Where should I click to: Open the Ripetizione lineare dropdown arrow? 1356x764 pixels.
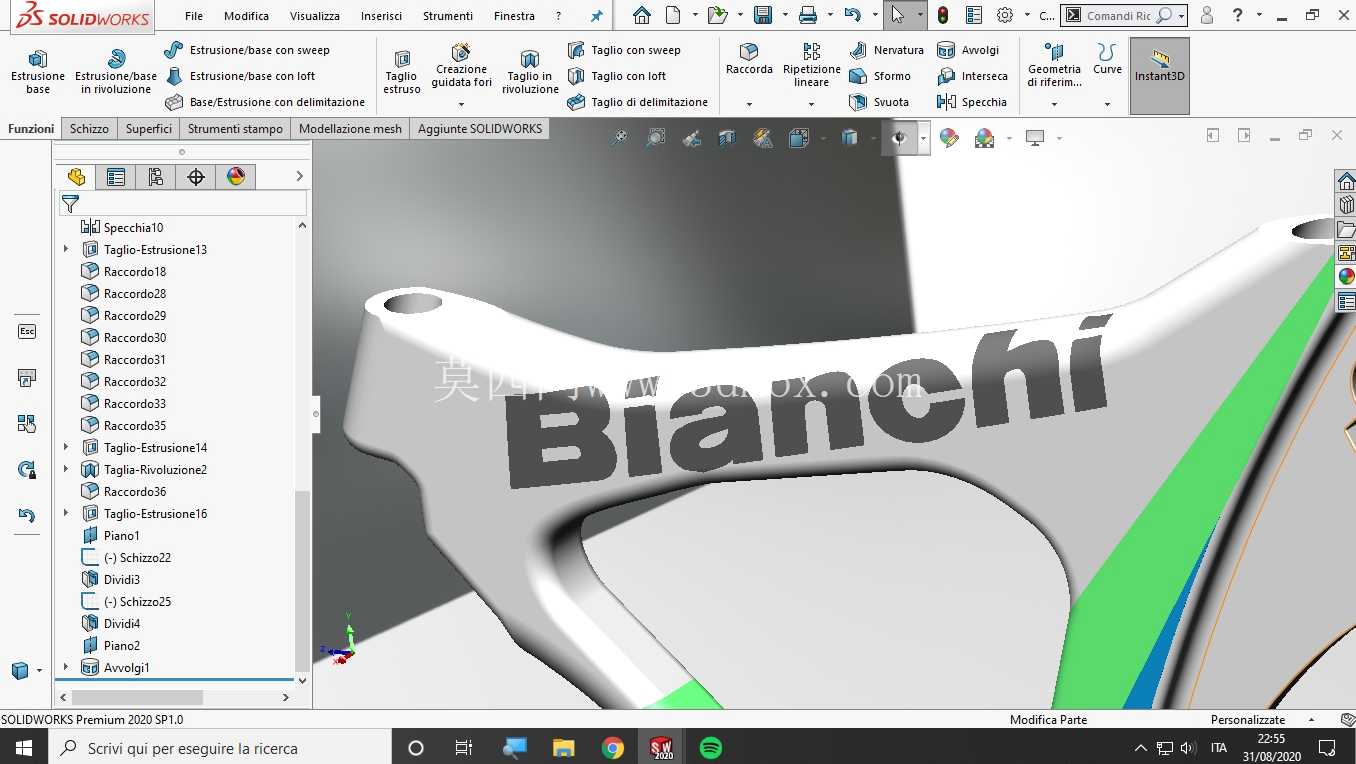pos(812,104)
